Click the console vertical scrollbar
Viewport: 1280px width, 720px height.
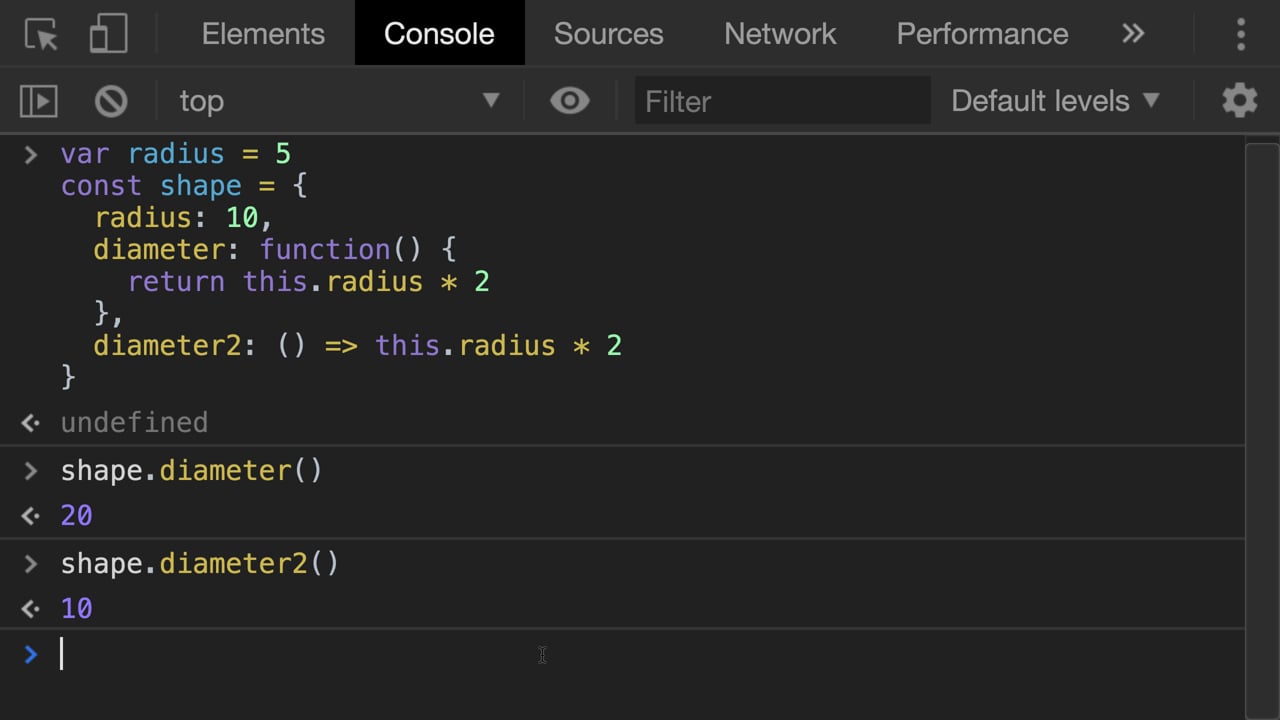click(x=1262, y=420)
